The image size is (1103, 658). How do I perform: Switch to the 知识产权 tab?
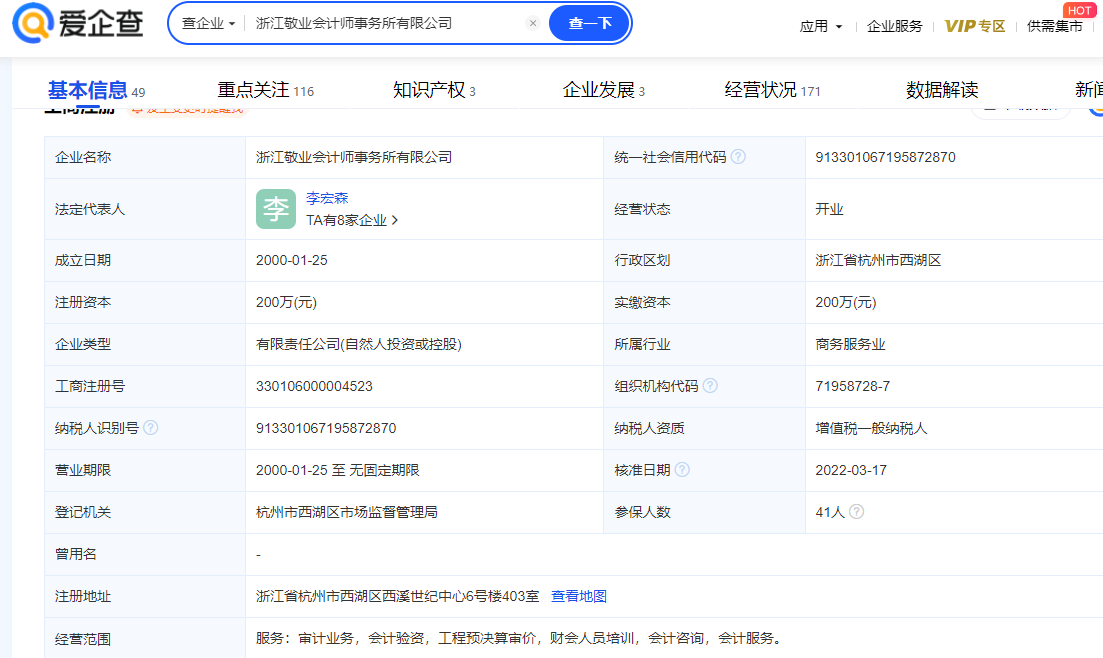coord(434,90)
